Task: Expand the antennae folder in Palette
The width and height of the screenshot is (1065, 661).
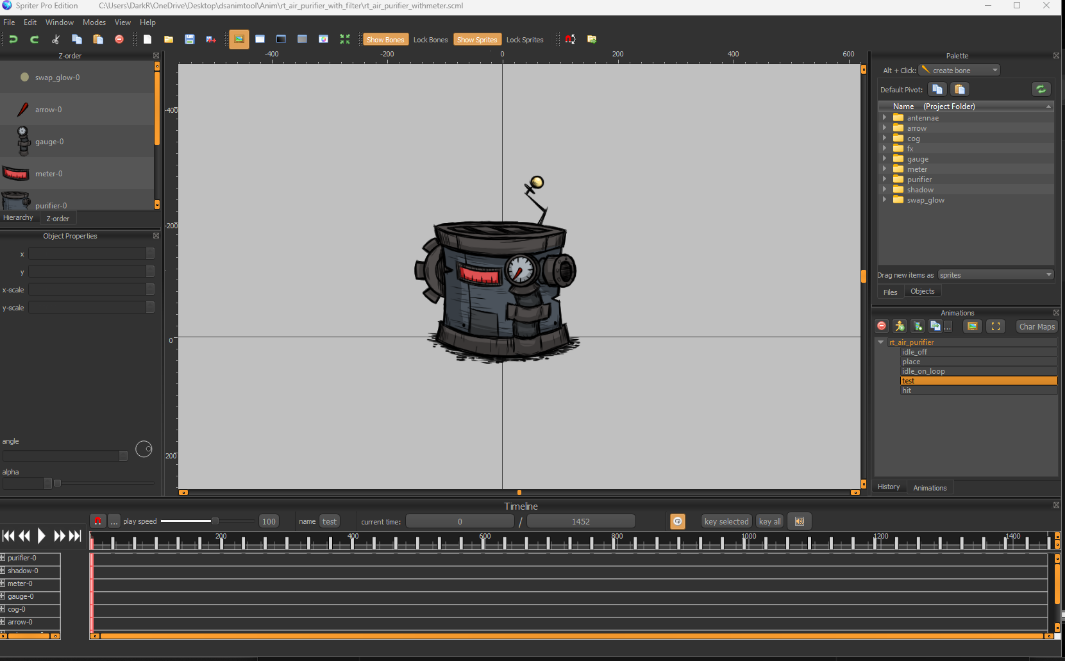Action: [x=885, y=118]
